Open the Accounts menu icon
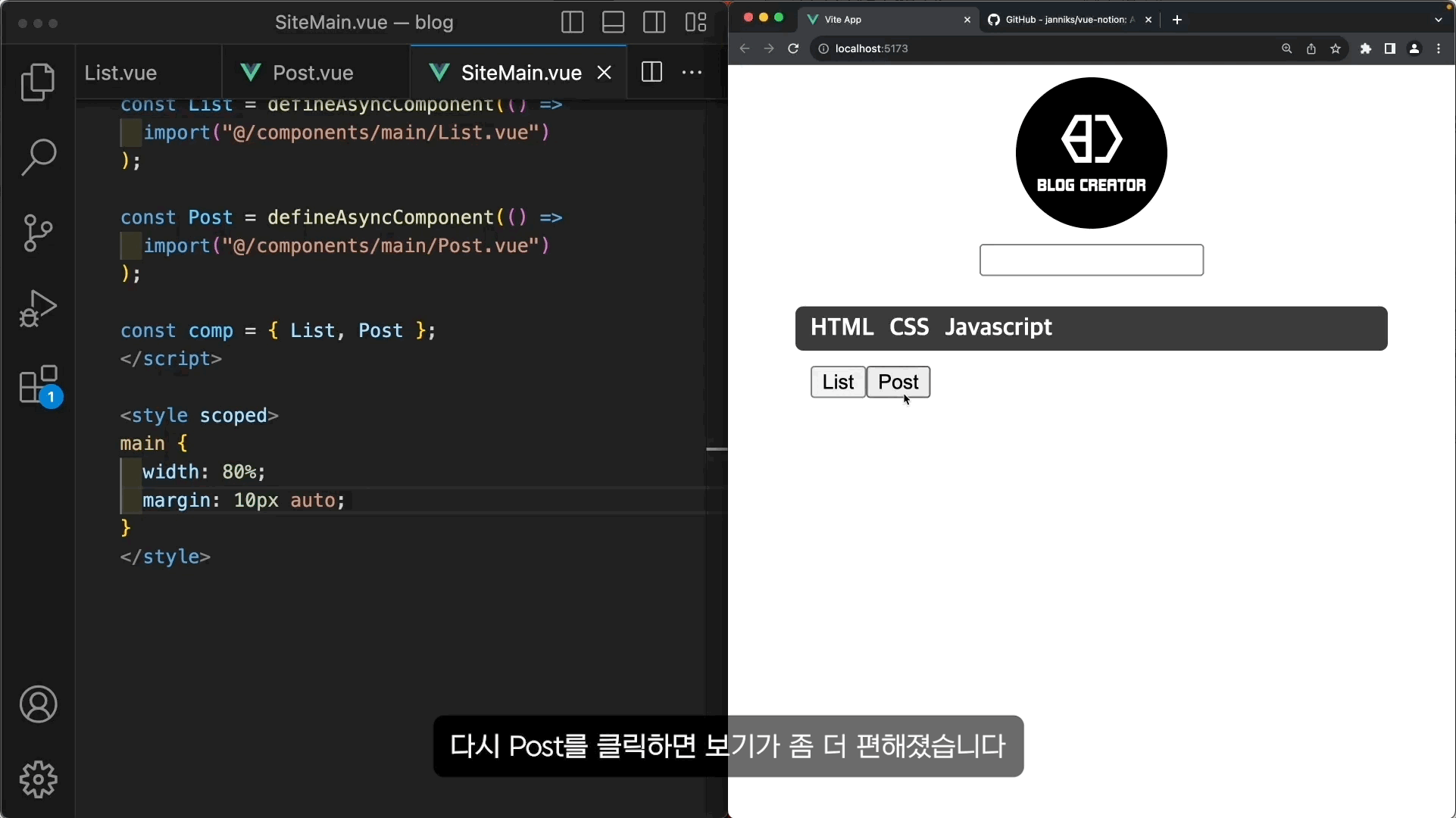This screenshot has height=818, width=1456. 38,704
